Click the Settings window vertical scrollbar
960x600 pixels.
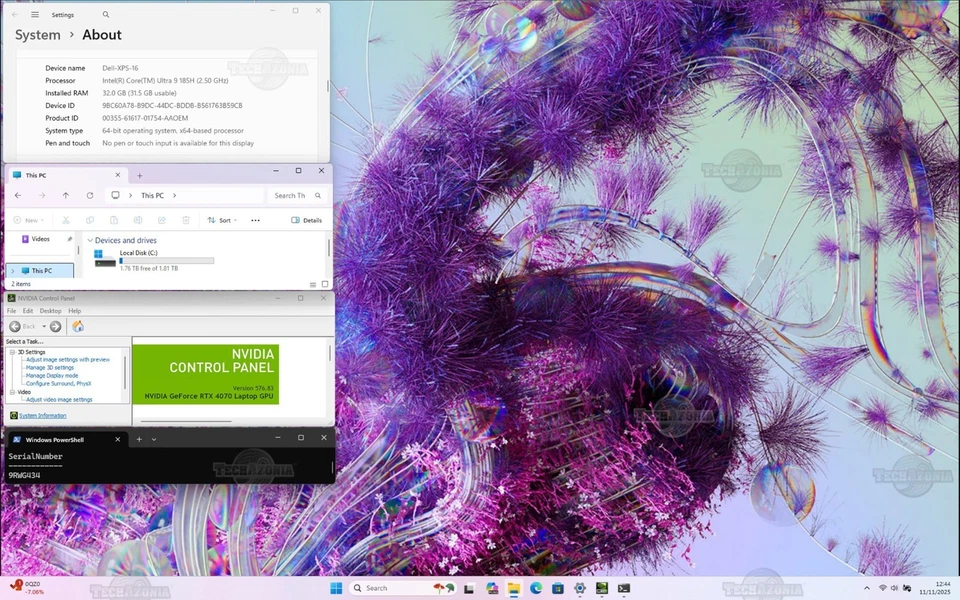coord(328,86)
